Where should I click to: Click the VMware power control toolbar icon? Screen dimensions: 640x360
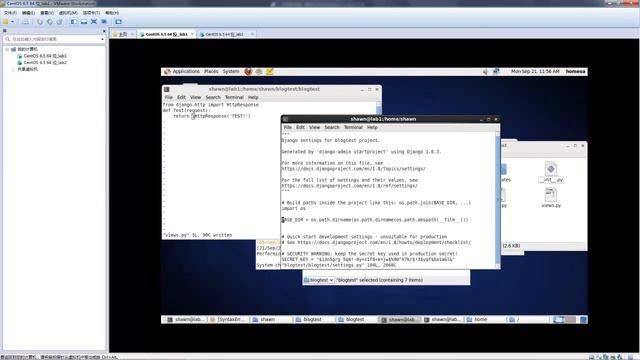coord(6,22)
